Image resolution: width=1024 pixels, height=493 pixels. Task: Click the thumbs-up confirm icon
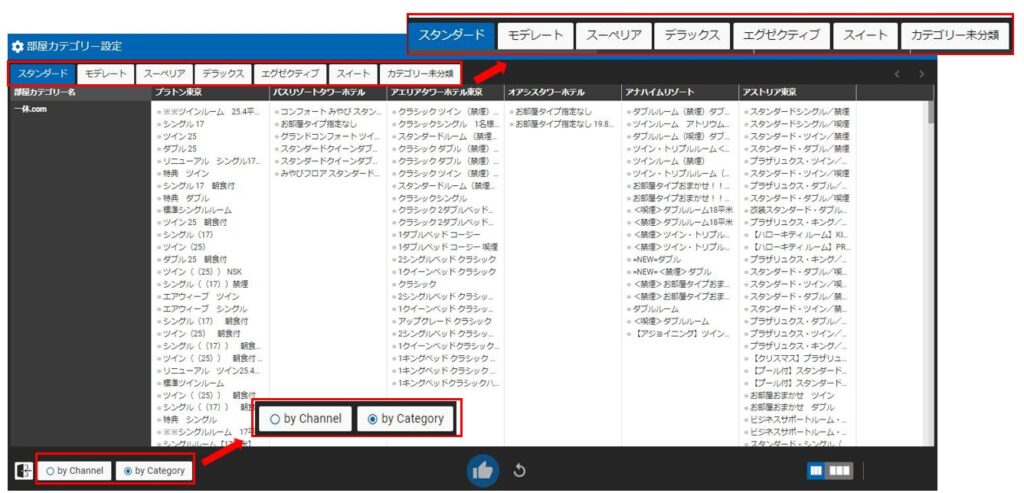pyautogui.click(x=482, y=470)
